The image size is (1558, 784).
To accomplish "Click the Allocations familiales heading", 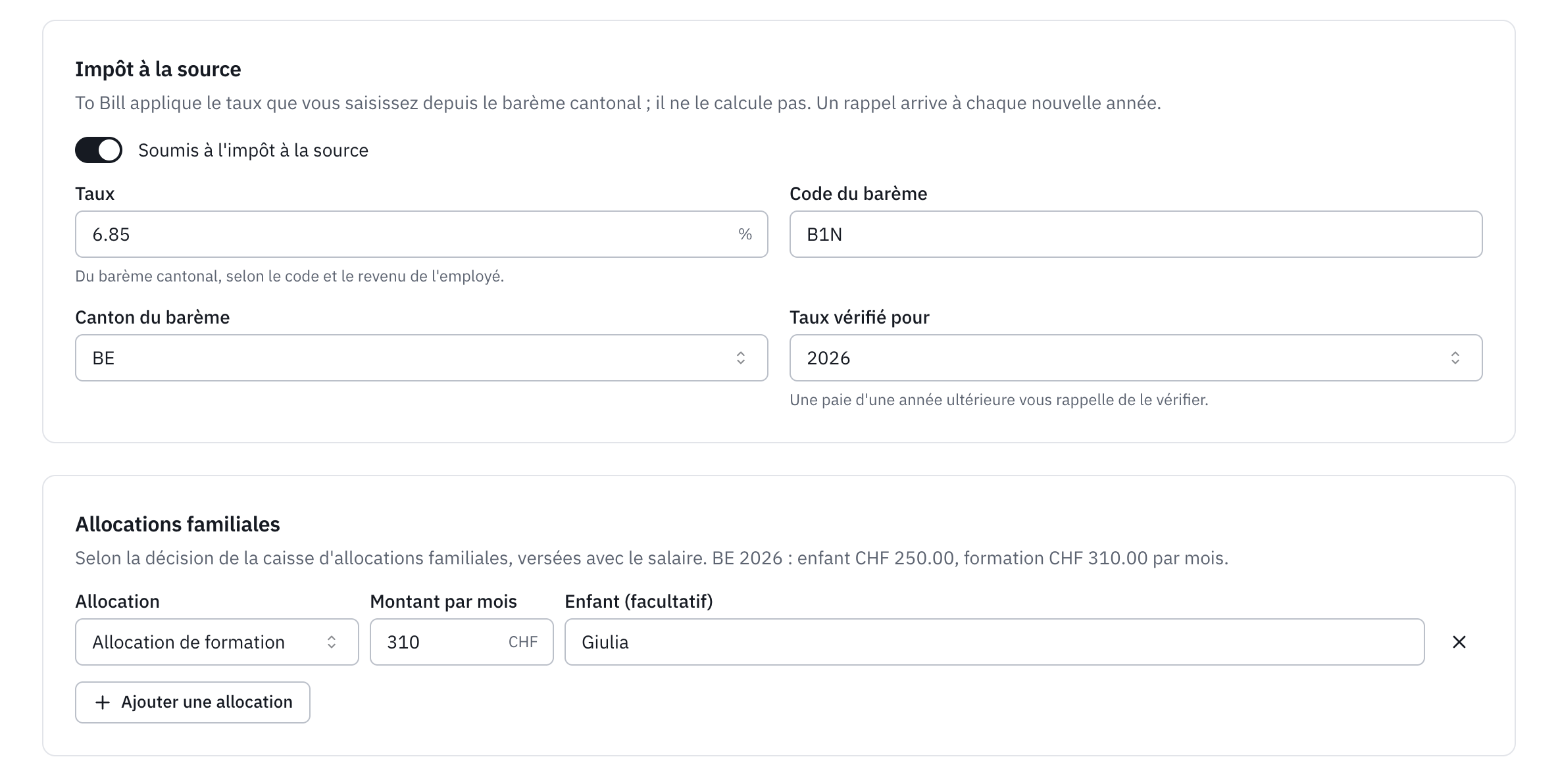I will coord(178,524).
